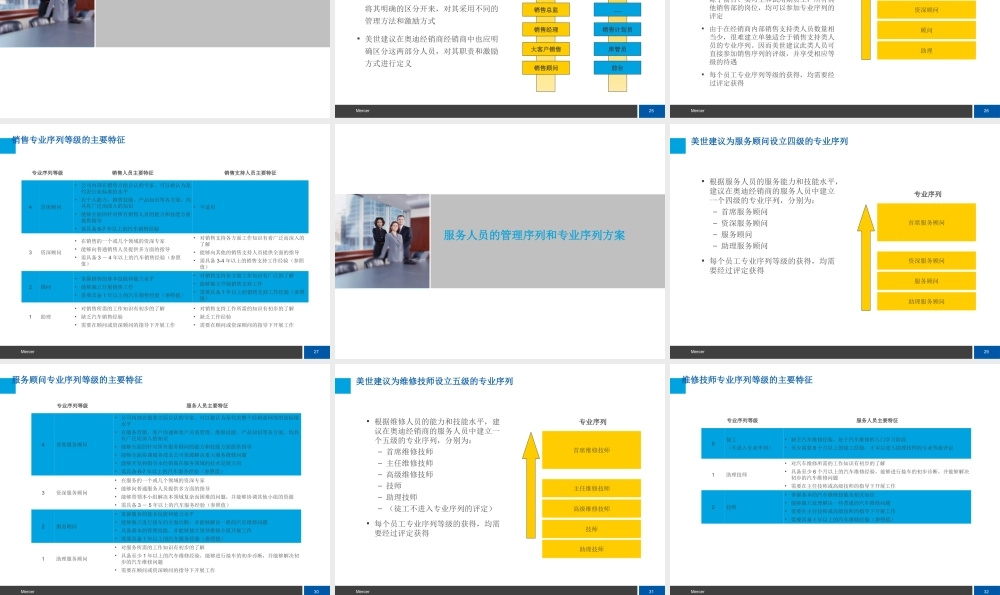Click the yellow arrow in the 服务顾问 series slide
Viewport: 1000px width, 595px height.
point(865,258)
